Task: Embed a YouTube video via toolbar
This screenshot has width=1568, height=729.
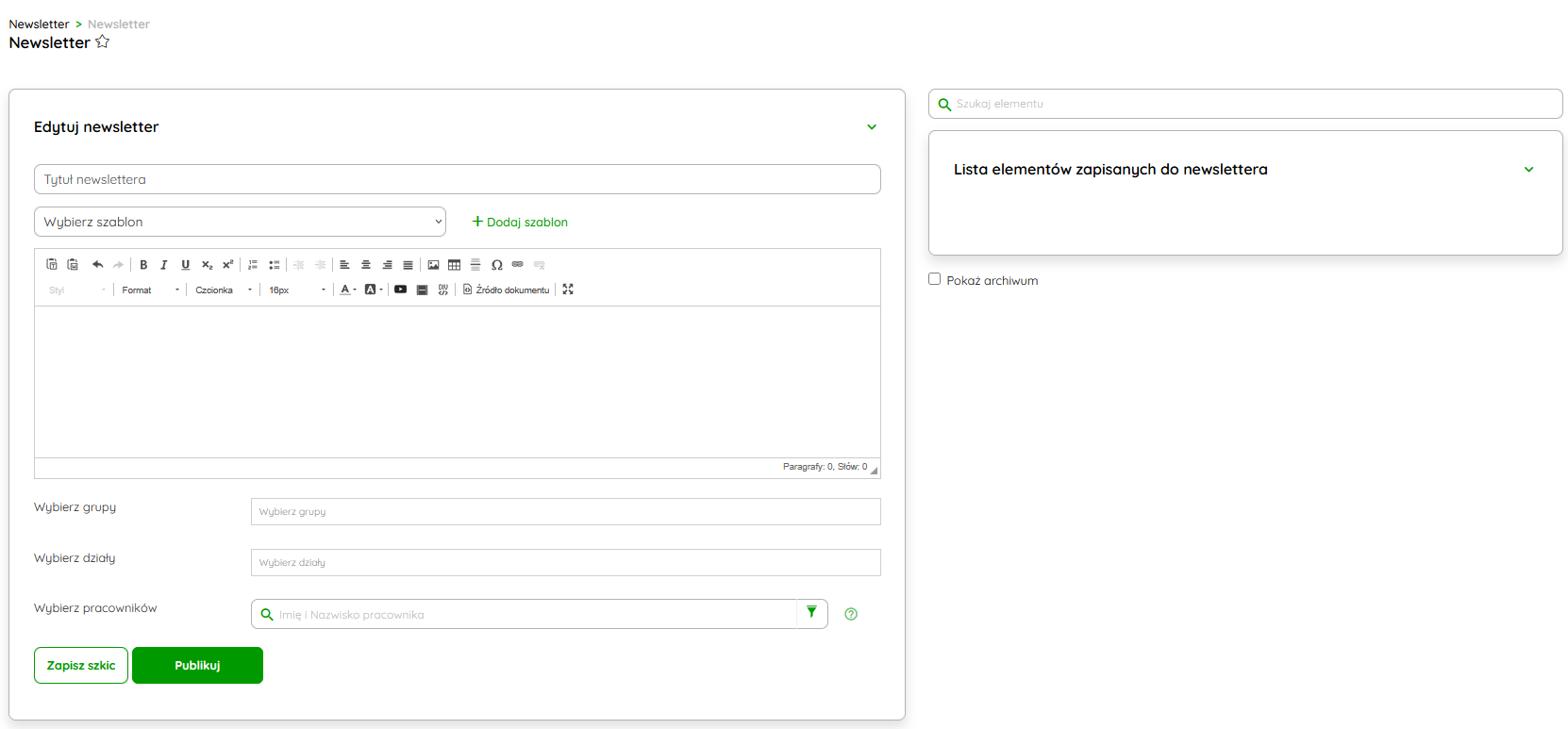Action: pyautogui.click(x=401, y=290)
